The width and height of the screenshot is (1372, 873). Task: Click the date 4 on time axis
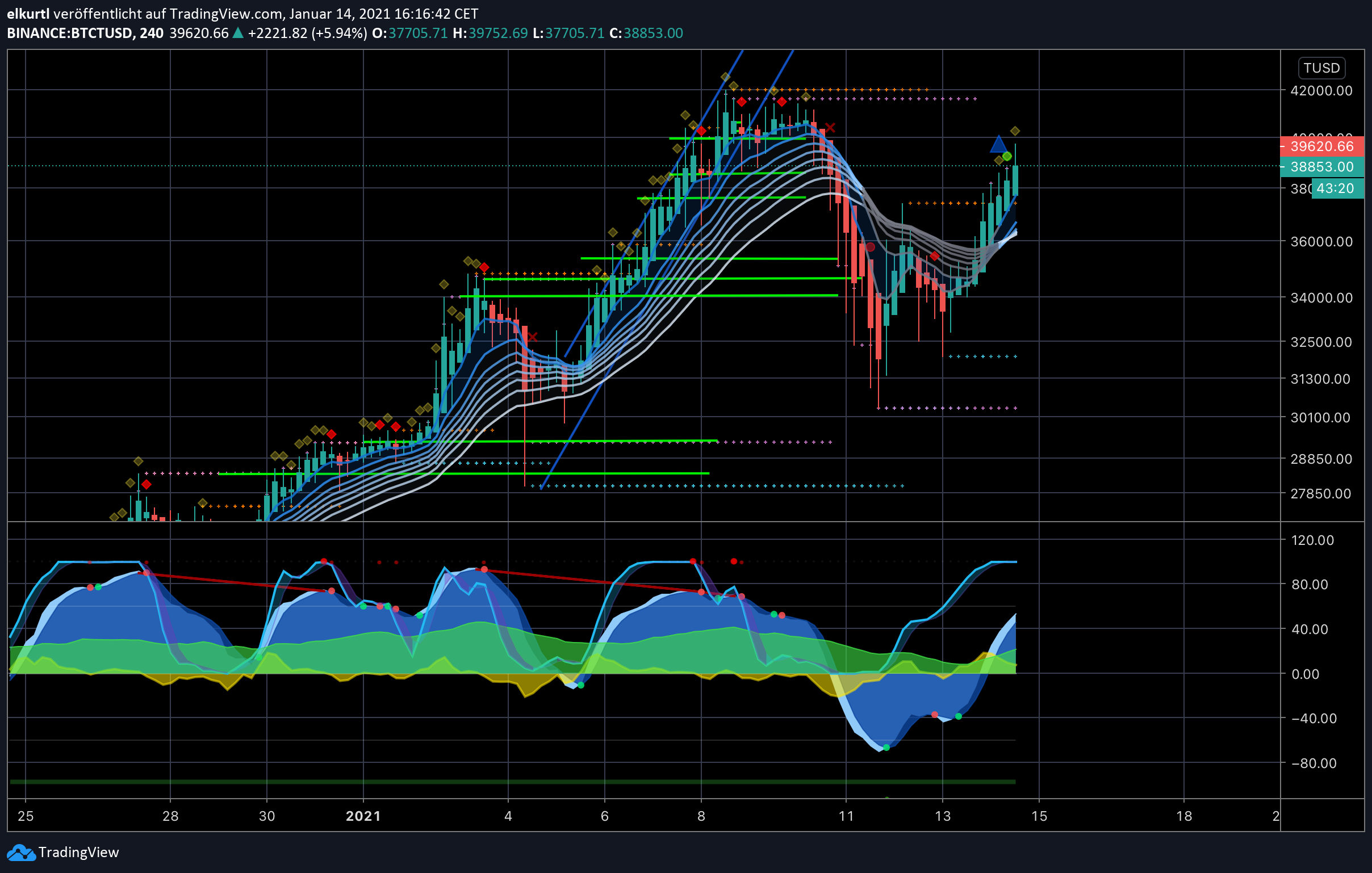click(508, 817)
